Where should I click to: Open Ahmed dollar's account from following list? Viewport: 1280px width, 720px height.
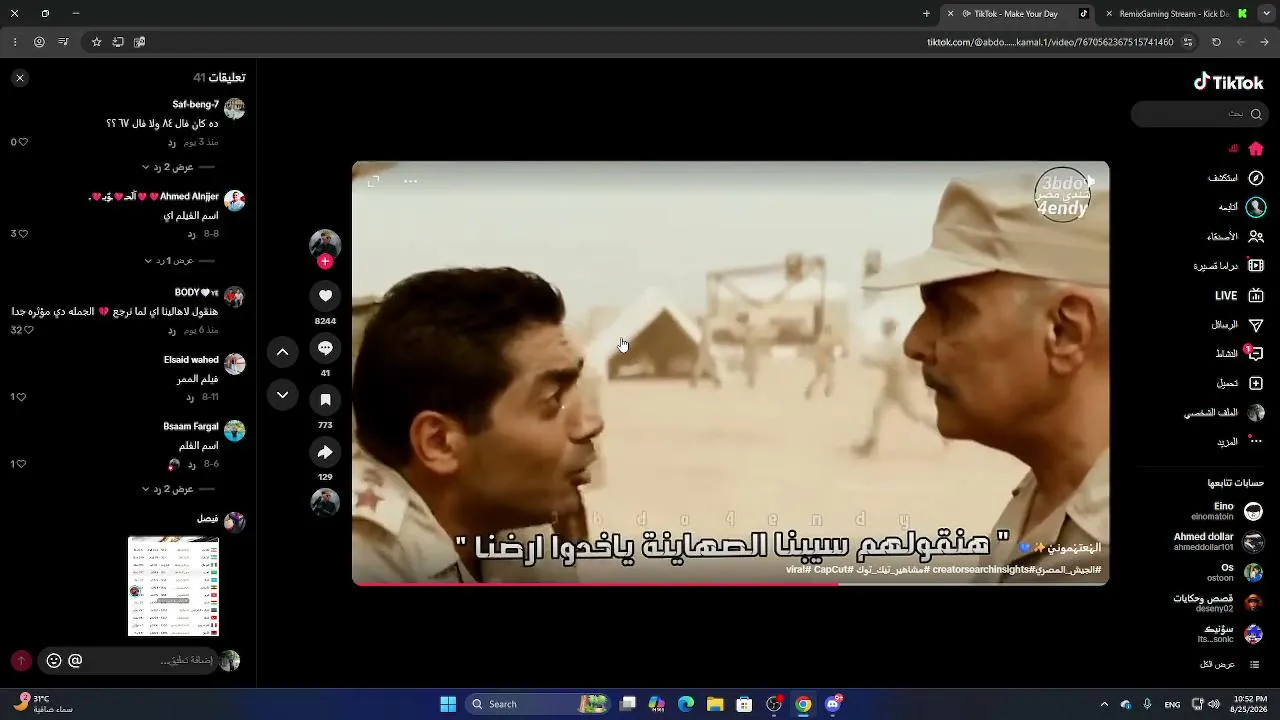1219,542
